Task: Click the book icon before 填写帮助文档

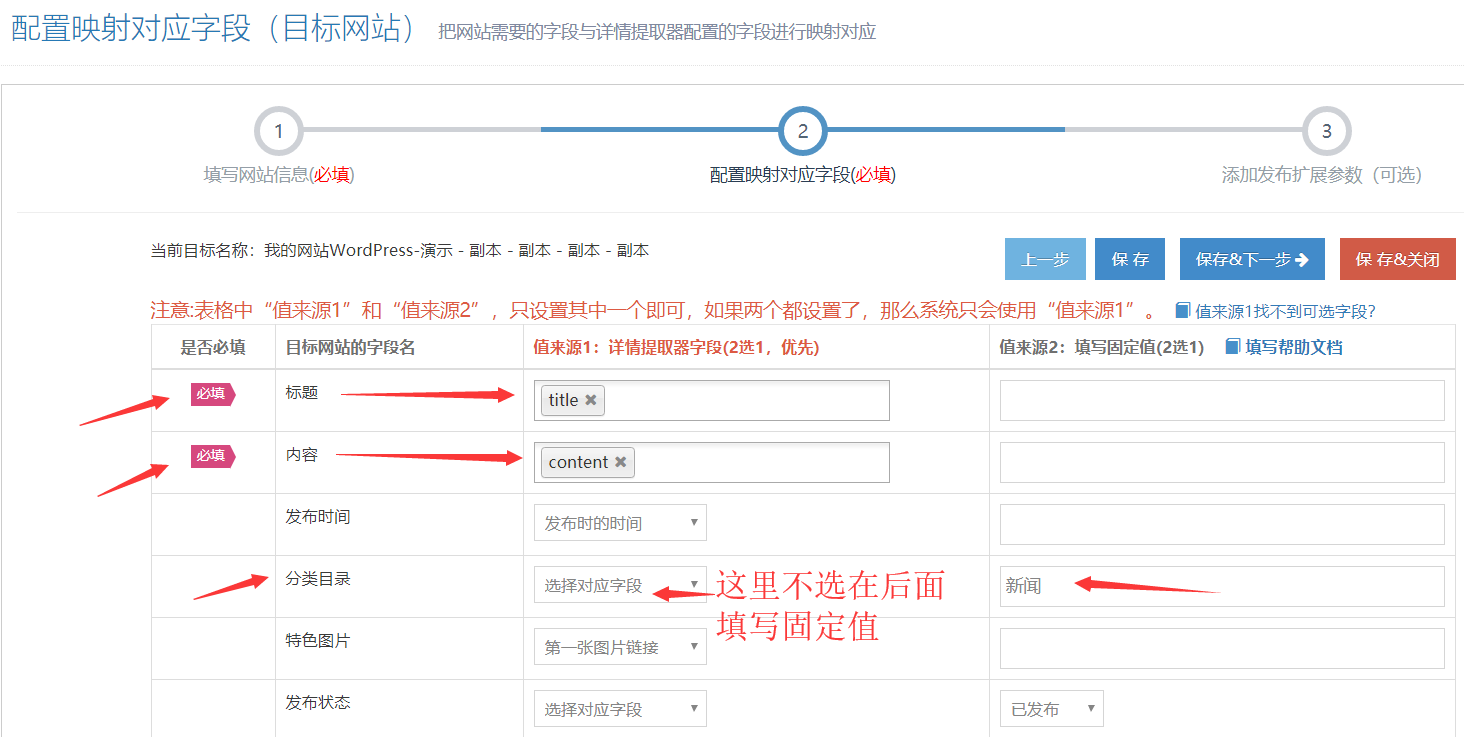Action: tap(1232, 347)
